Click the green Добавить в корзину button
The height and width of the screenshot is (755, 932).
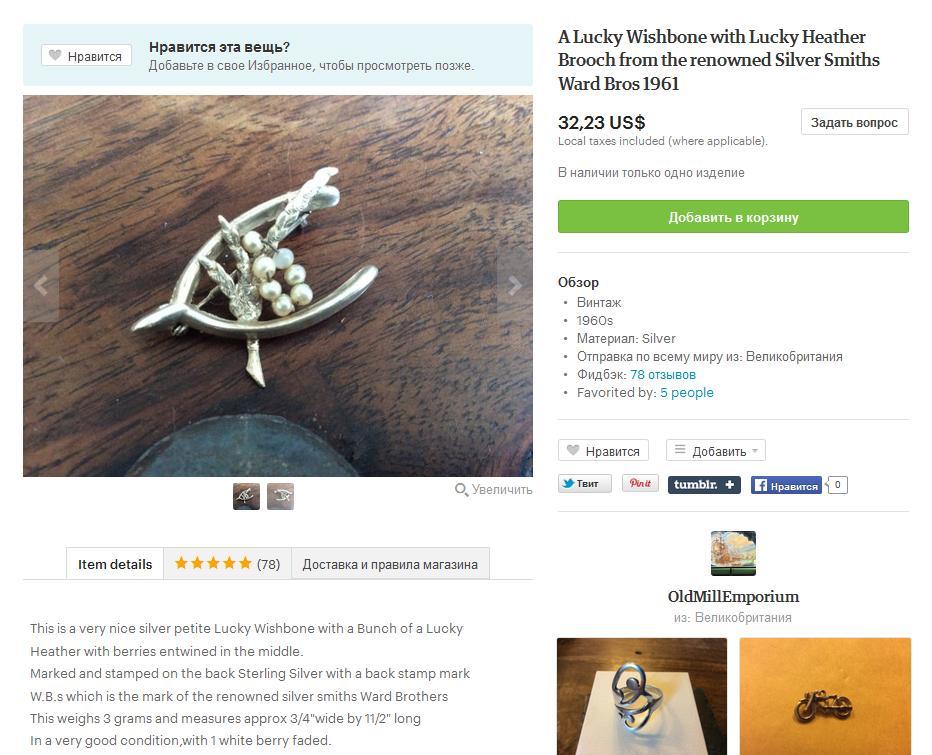tap(733, 217)
